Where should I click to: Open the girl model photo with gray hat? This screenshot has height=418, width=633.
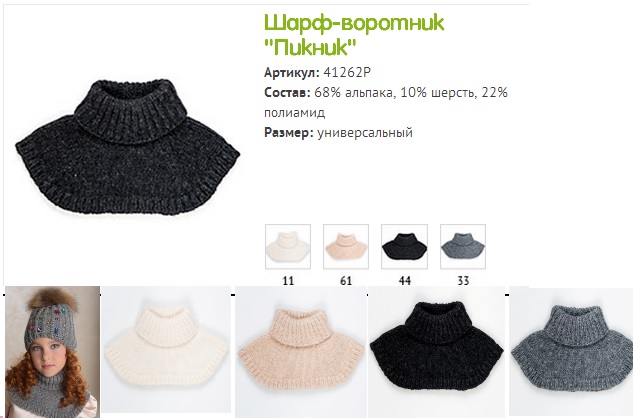coord(52,352)
